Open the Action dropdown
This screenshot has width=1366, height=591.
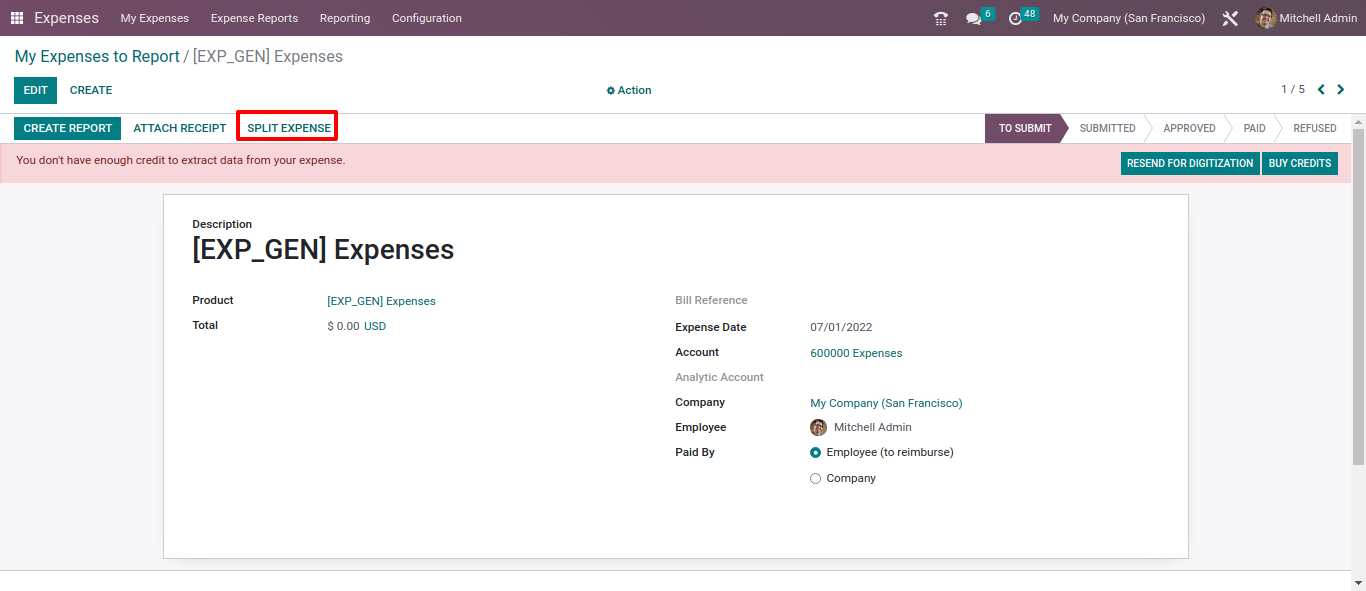click(x=629, y=90)
